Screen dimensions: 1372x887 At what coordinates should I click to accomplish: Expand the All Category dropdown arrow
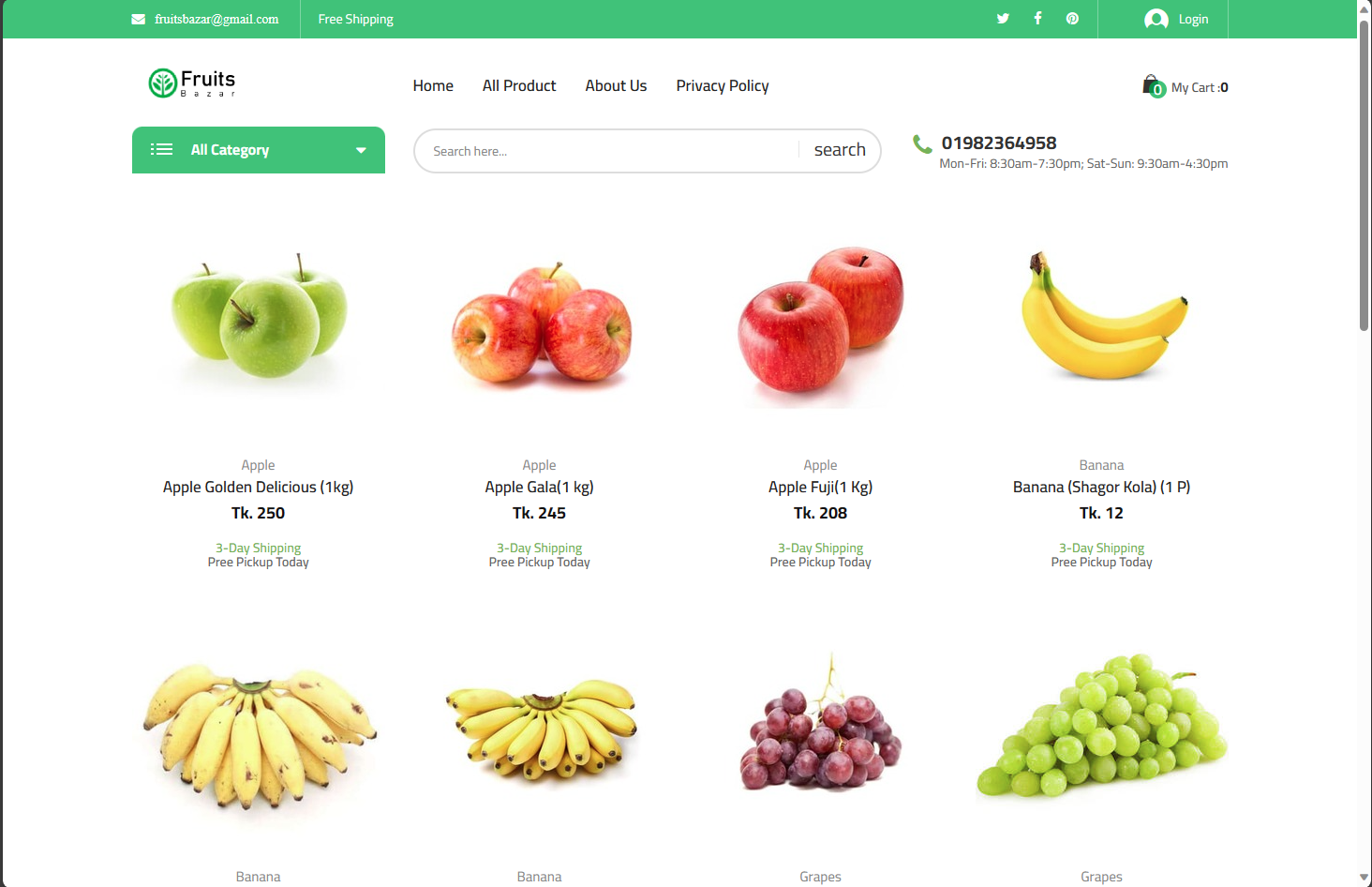(361, 150)
